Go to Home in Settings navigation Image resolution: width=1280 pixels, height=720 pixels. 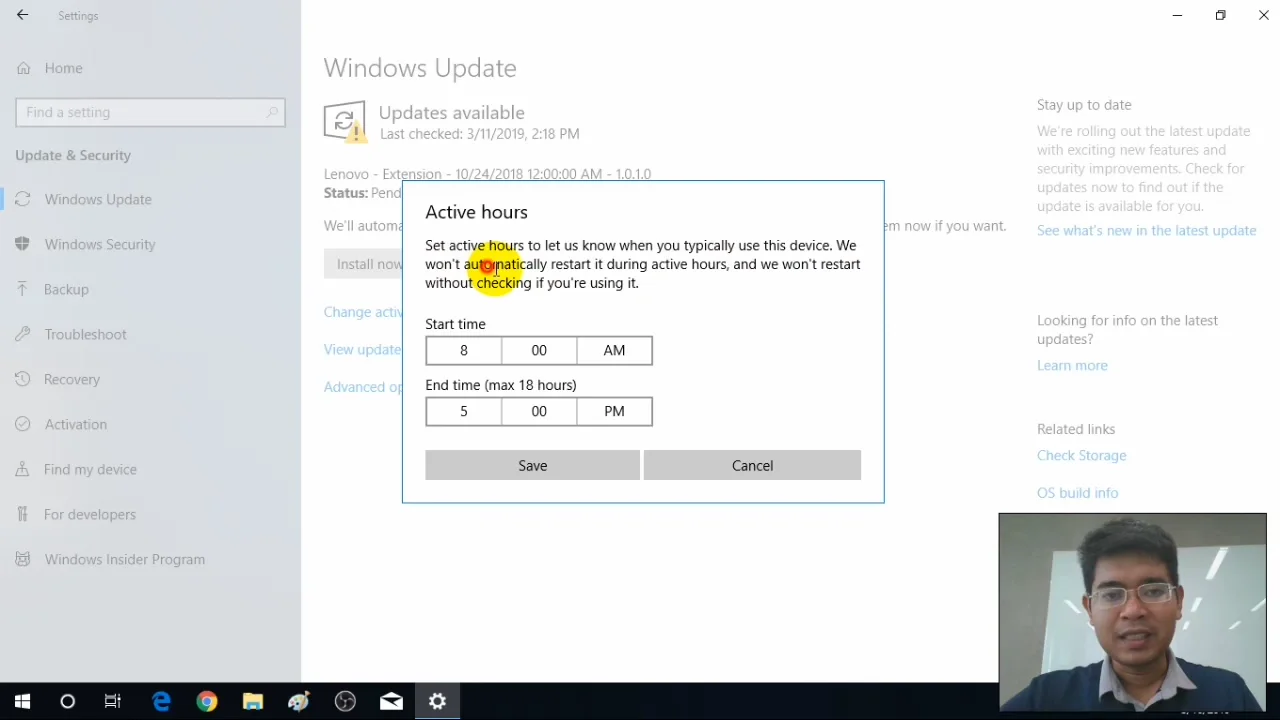click(x=63, y=68)
